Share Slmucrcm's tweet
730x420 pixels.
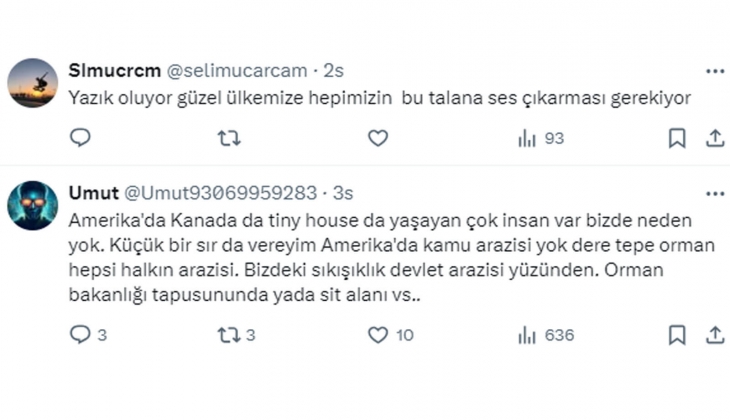[x=715, y=139]
